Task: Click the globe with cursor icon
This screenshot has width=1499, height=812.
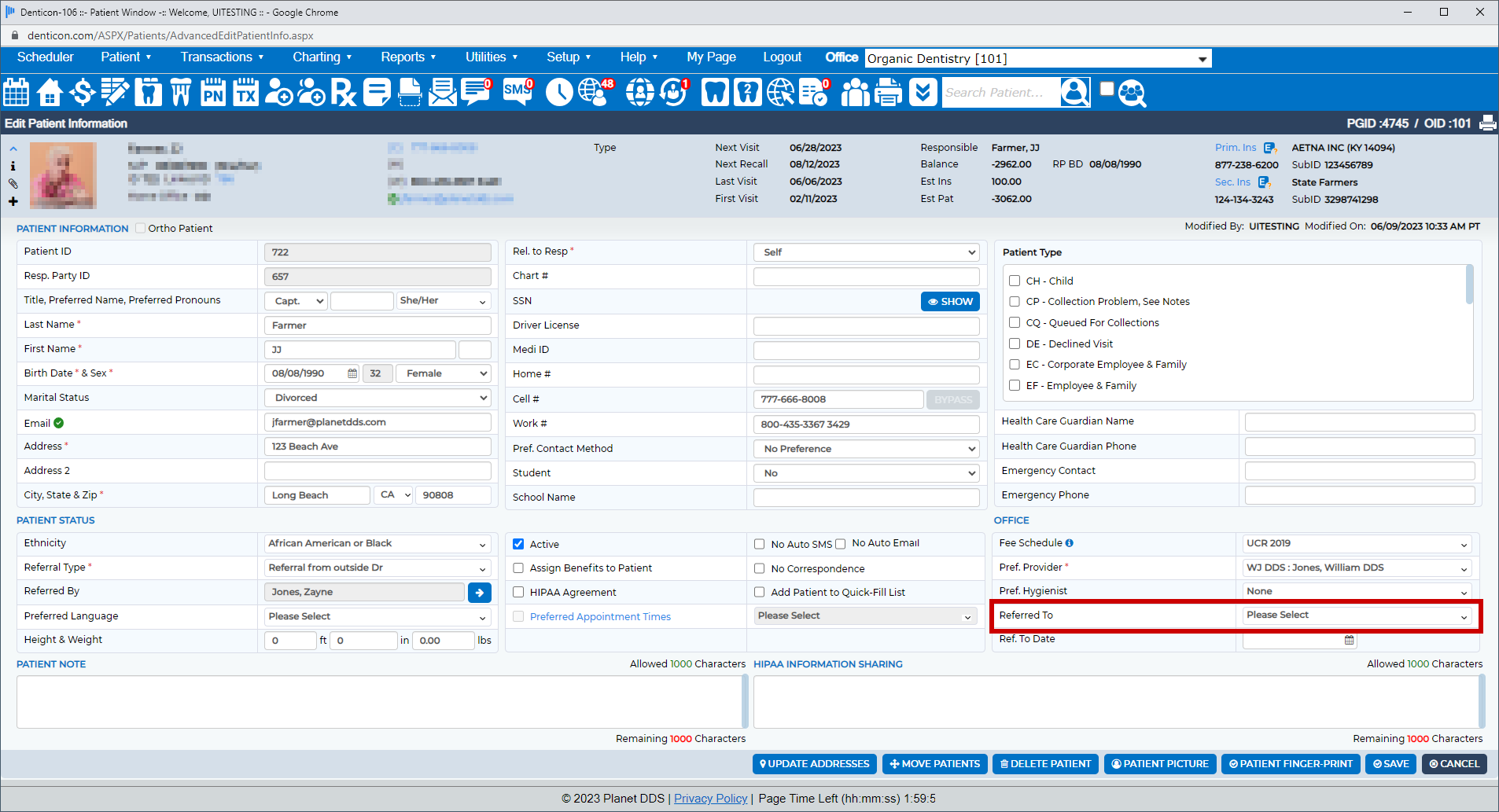Action: [780, 92]
